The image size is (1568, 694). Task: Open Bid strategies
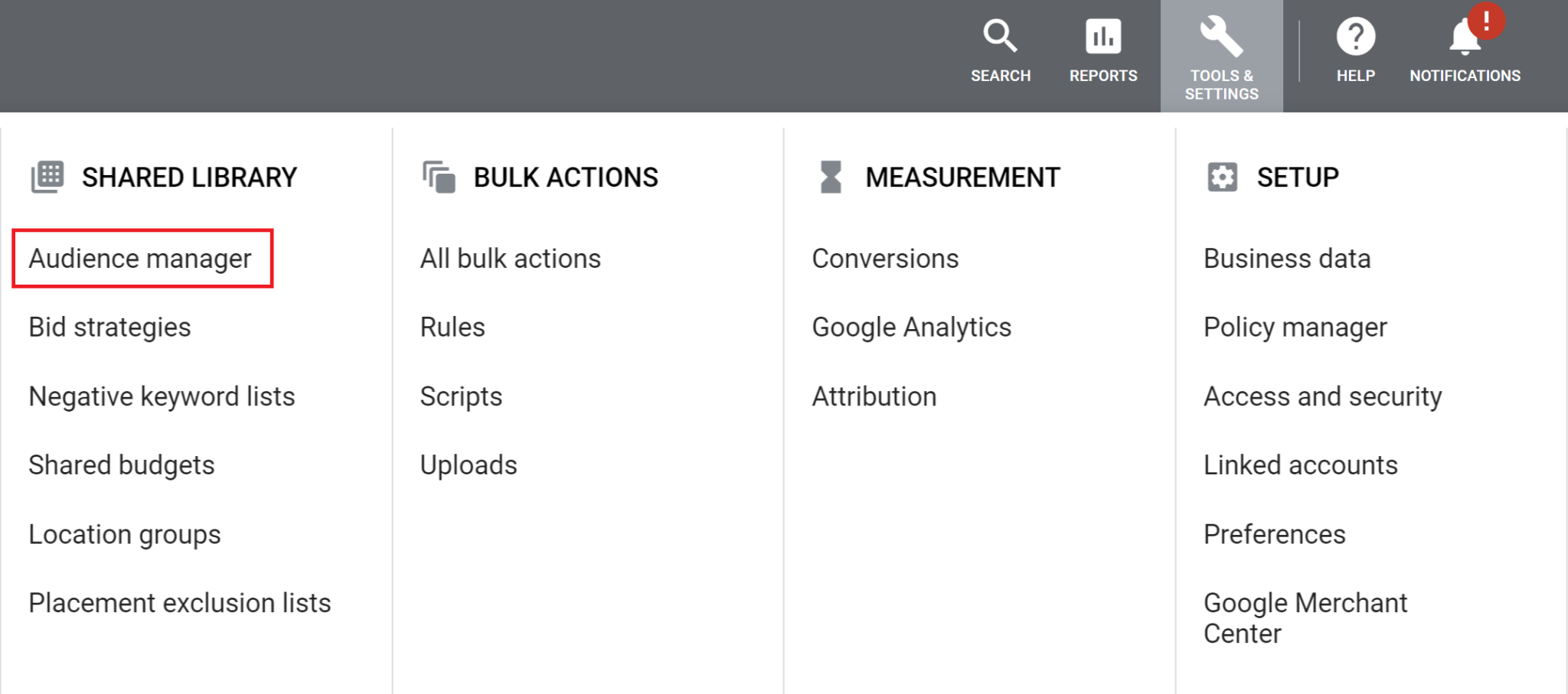coord(109,327)
